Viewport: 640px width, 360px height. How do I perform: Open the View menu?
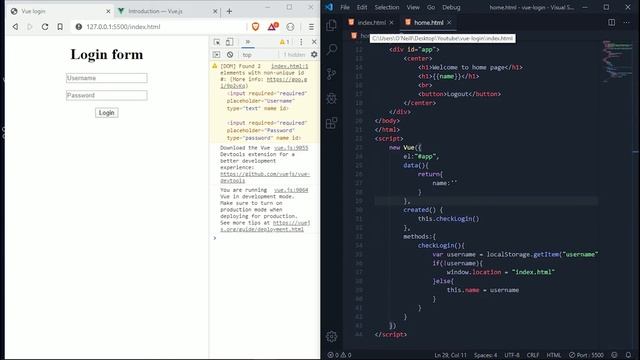[x=413, y=7]
